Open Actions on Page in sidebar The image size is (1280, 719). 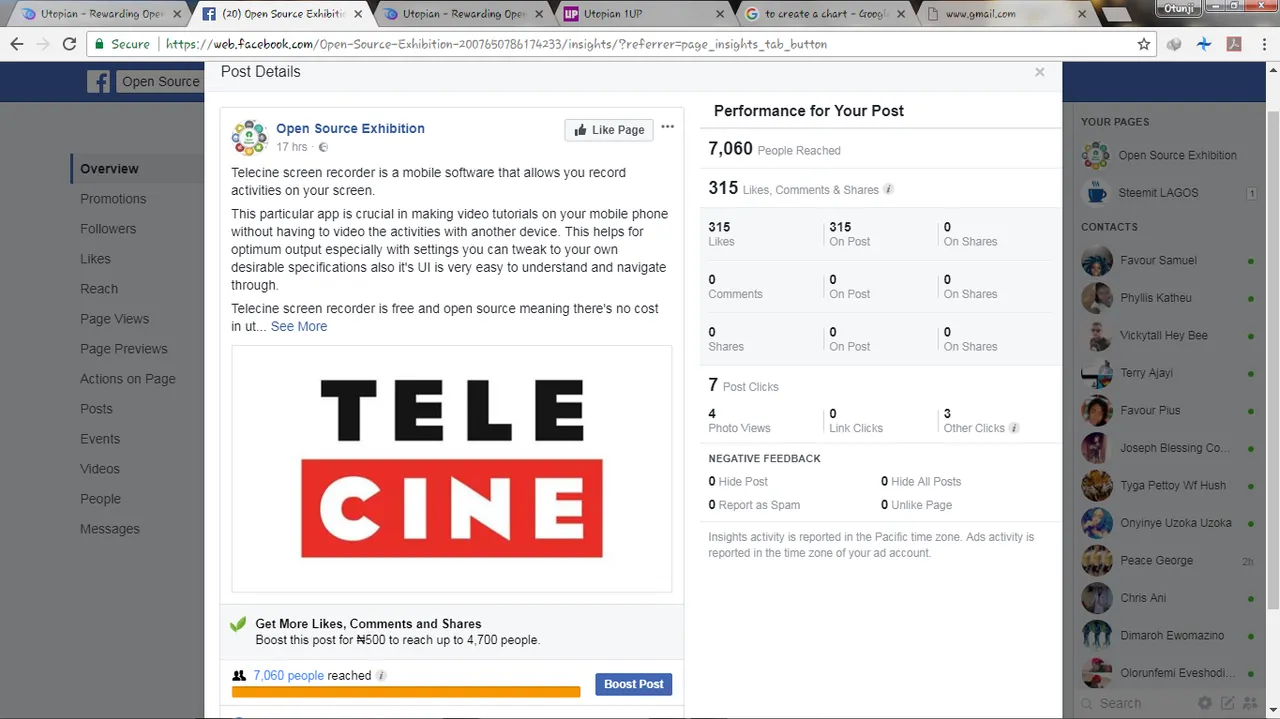click(x=128, y=379)
